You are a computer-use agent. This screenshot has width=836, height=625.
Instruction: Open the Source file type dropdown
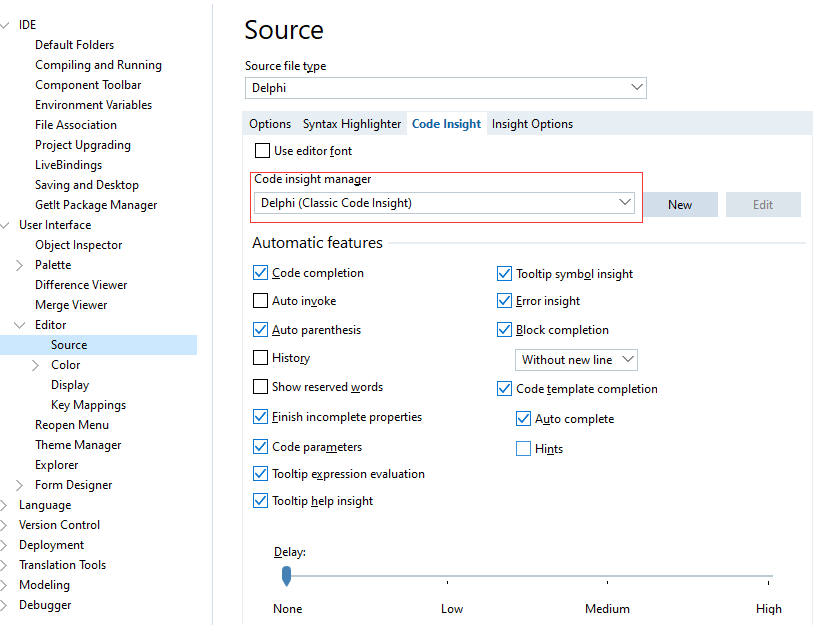coord(637,88)
